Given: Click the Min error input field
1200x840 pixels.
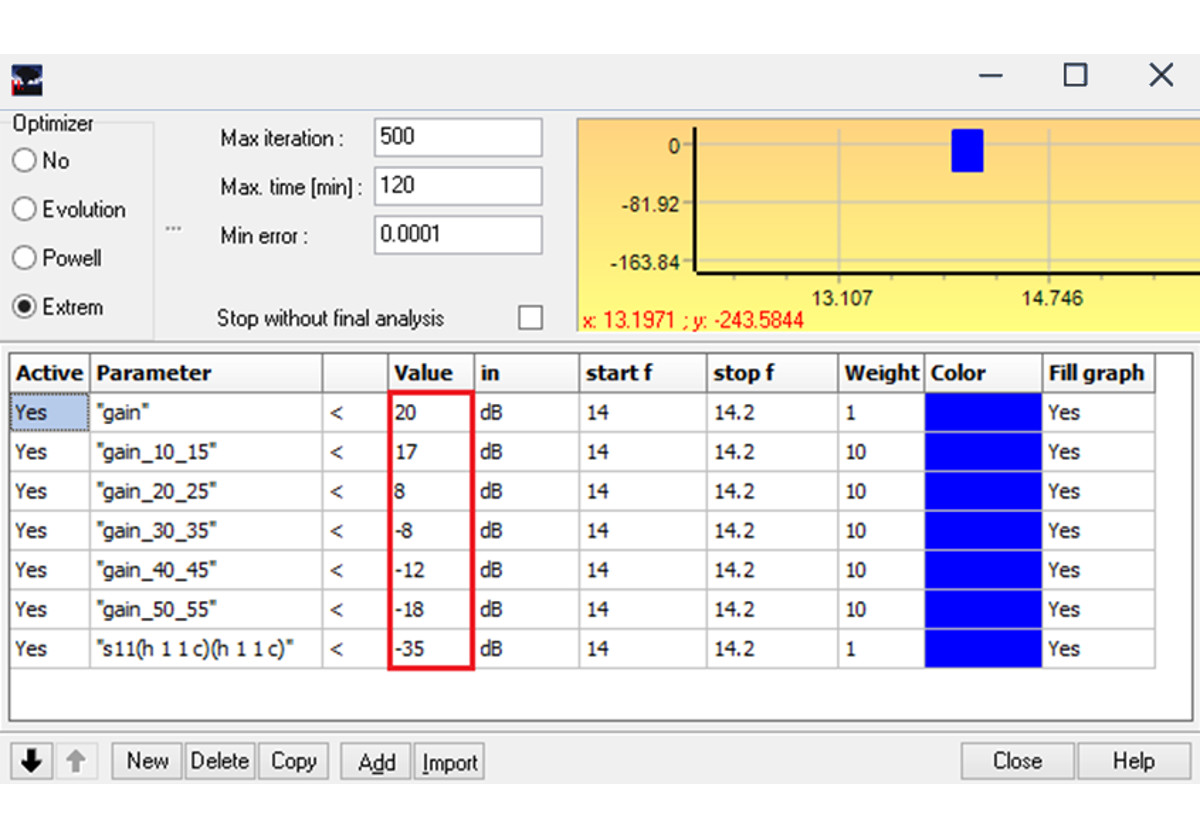Looking at the screenshot, I should (458, 235).
